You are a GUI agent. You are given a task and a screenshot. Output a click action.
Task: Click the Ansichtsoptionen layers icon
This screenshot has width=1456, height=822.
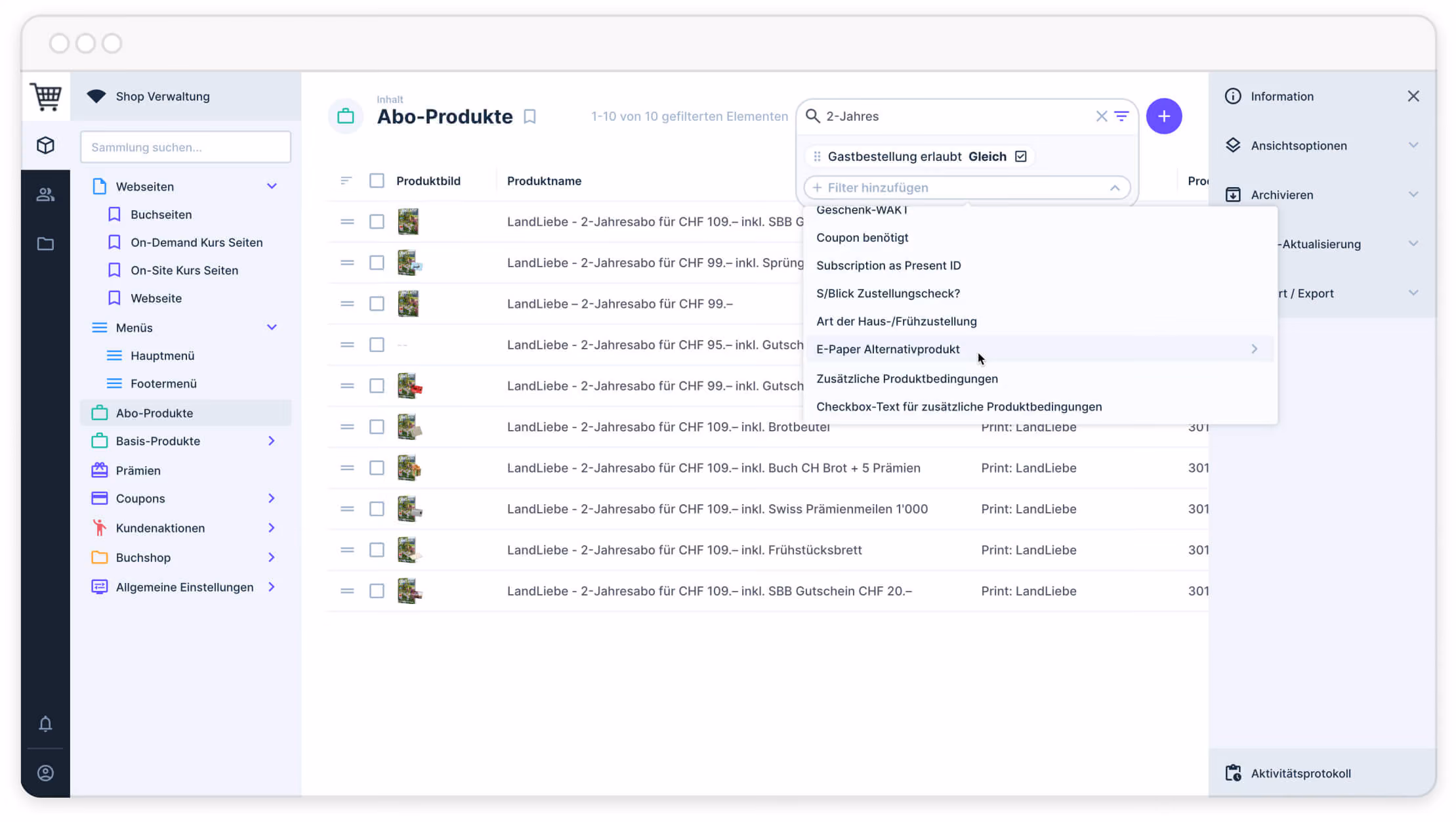coord(1232,145)
